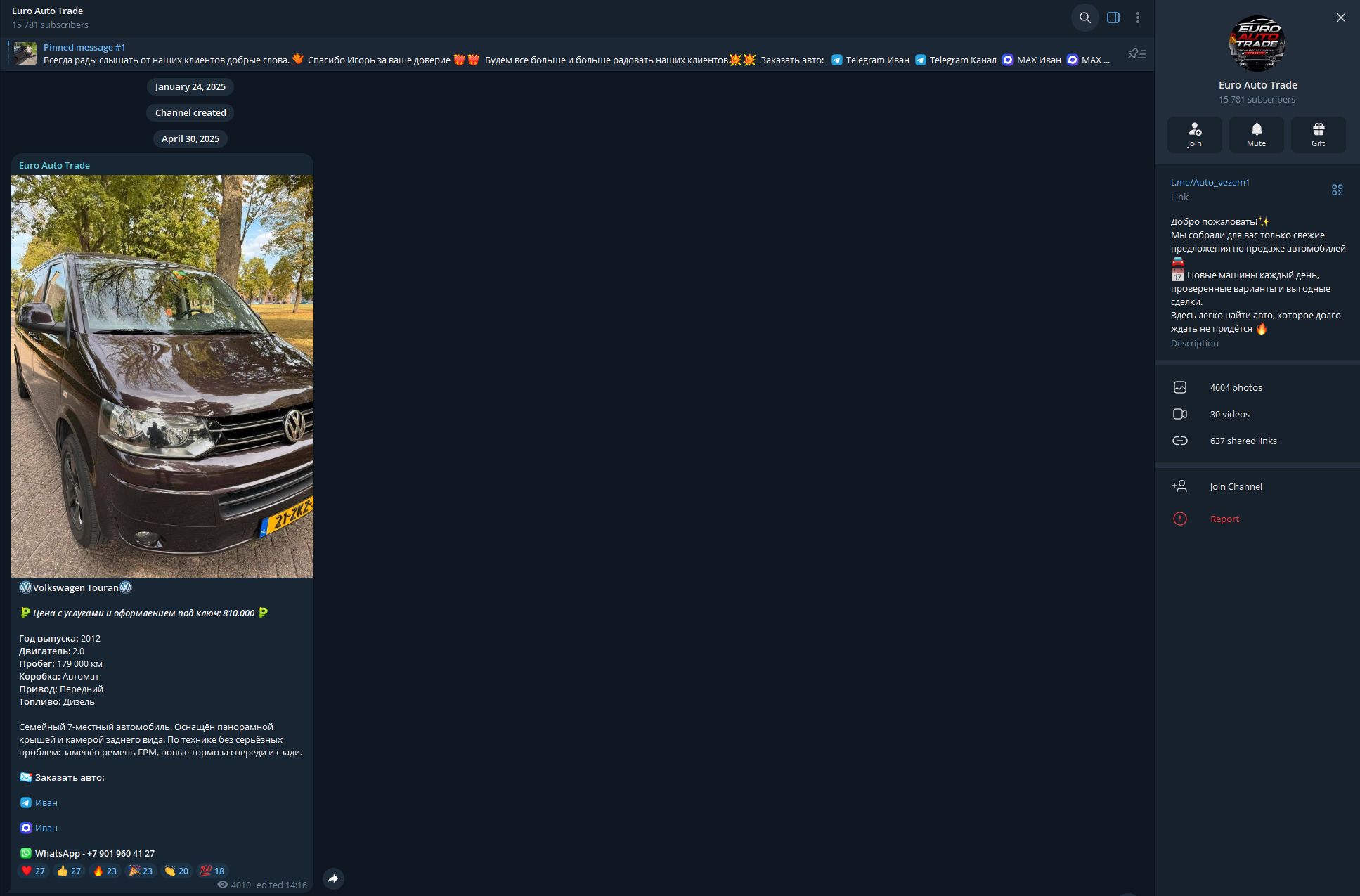
Task: Click the photos gallery icon
Action: click(x=1180, y=387)
